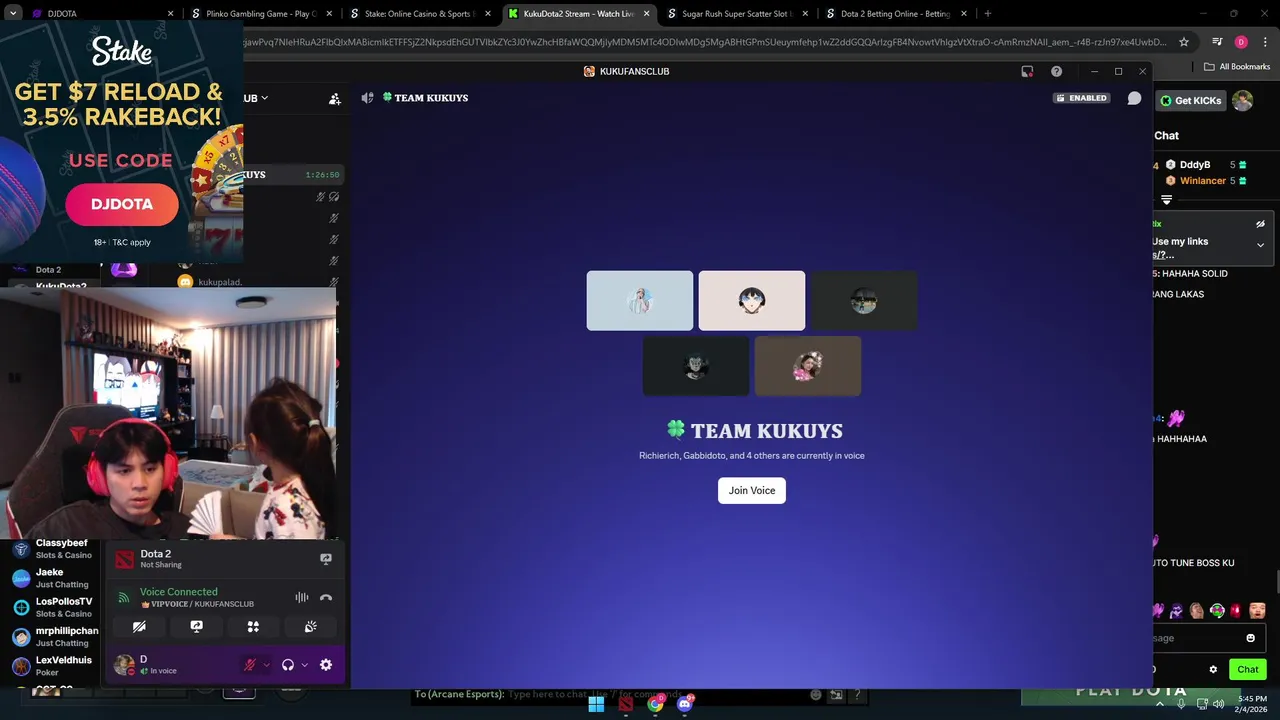Click the Join Voice button
The height and width of the screenshot is (720, 1280).
coord(752,490)
